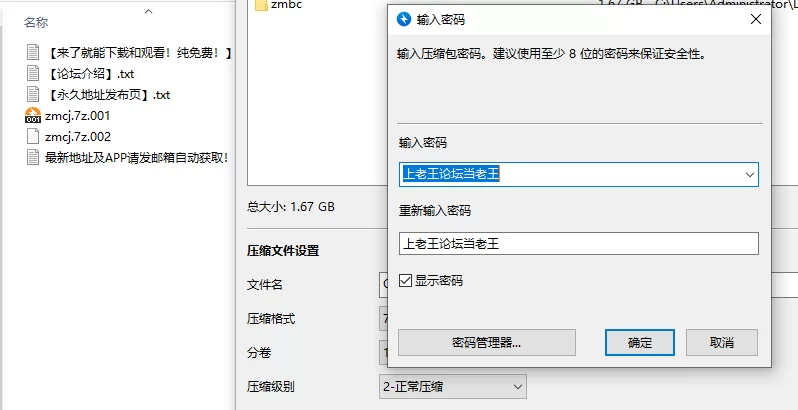This screenshot has height=410, width=798.
Task: Sort files by the 名称 column header
Action: tap(36, 22)
